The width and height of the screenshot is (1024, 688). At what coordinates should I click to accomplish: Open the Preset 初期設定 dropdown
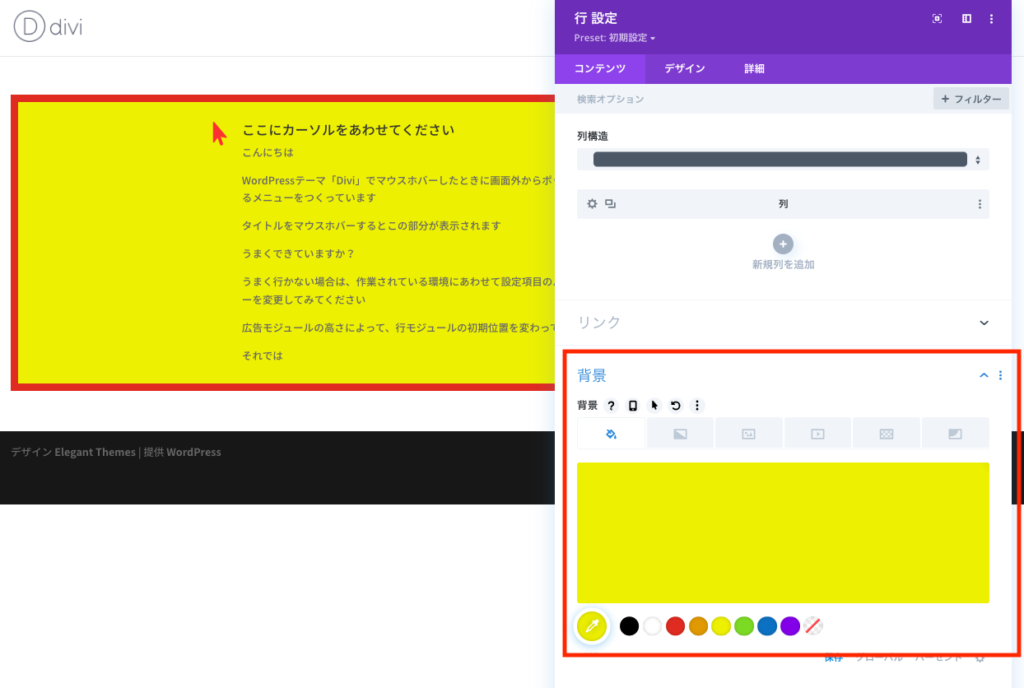[615, 38]
